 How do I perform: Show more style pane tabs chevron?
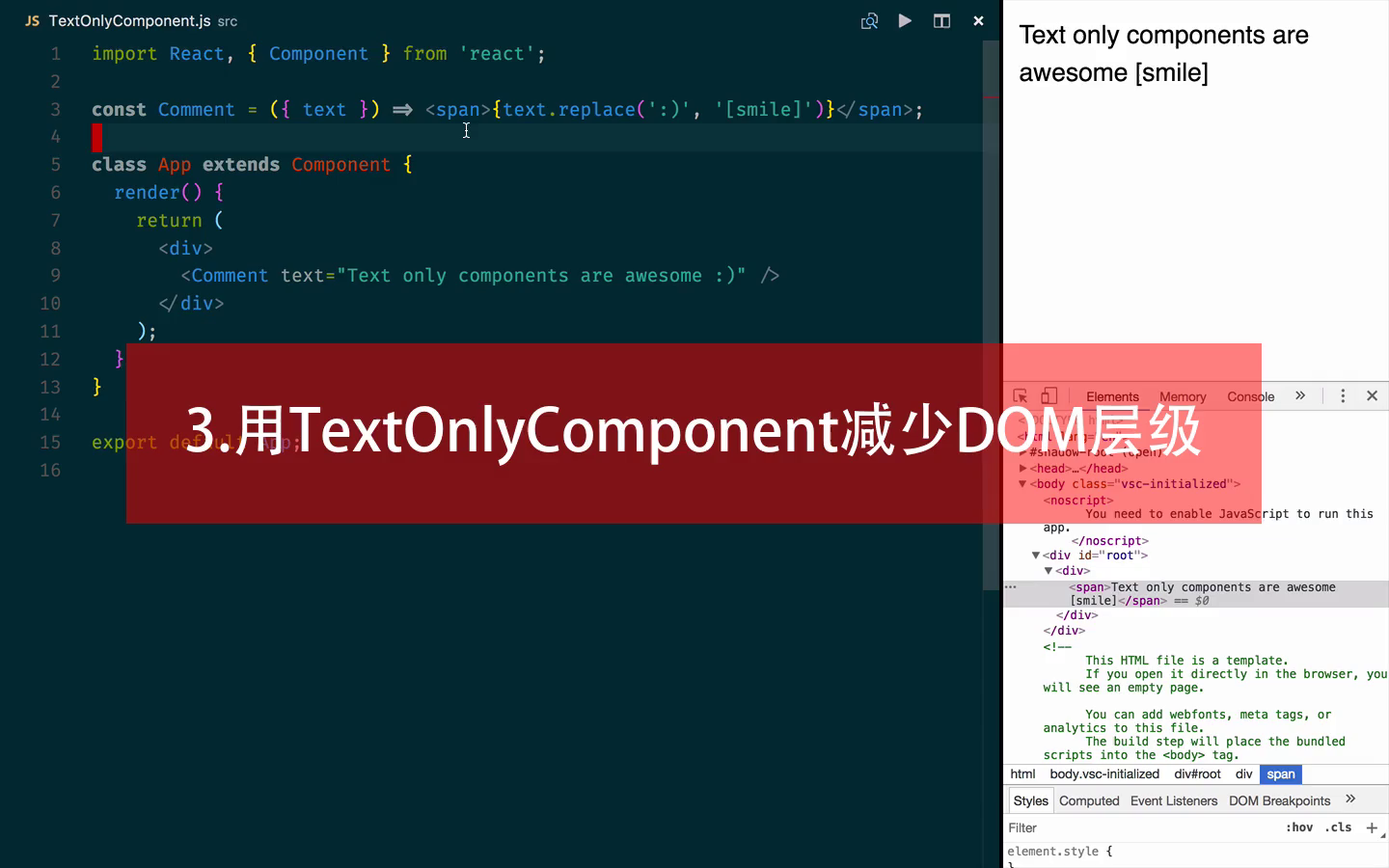point(1350,800)
